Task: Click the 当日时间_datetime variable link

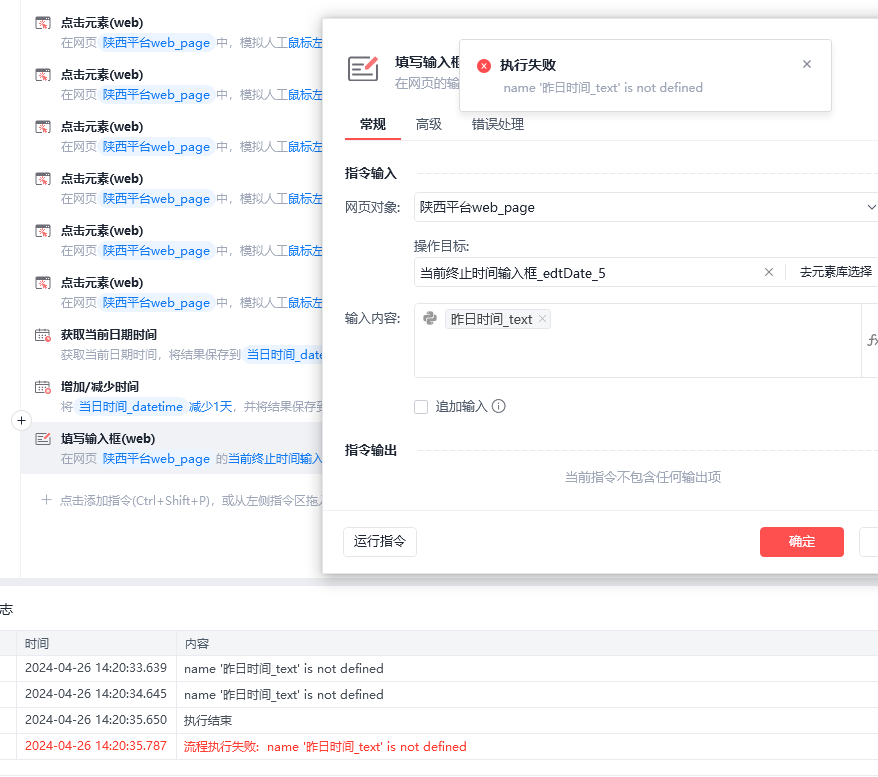Action: [130, 407]
